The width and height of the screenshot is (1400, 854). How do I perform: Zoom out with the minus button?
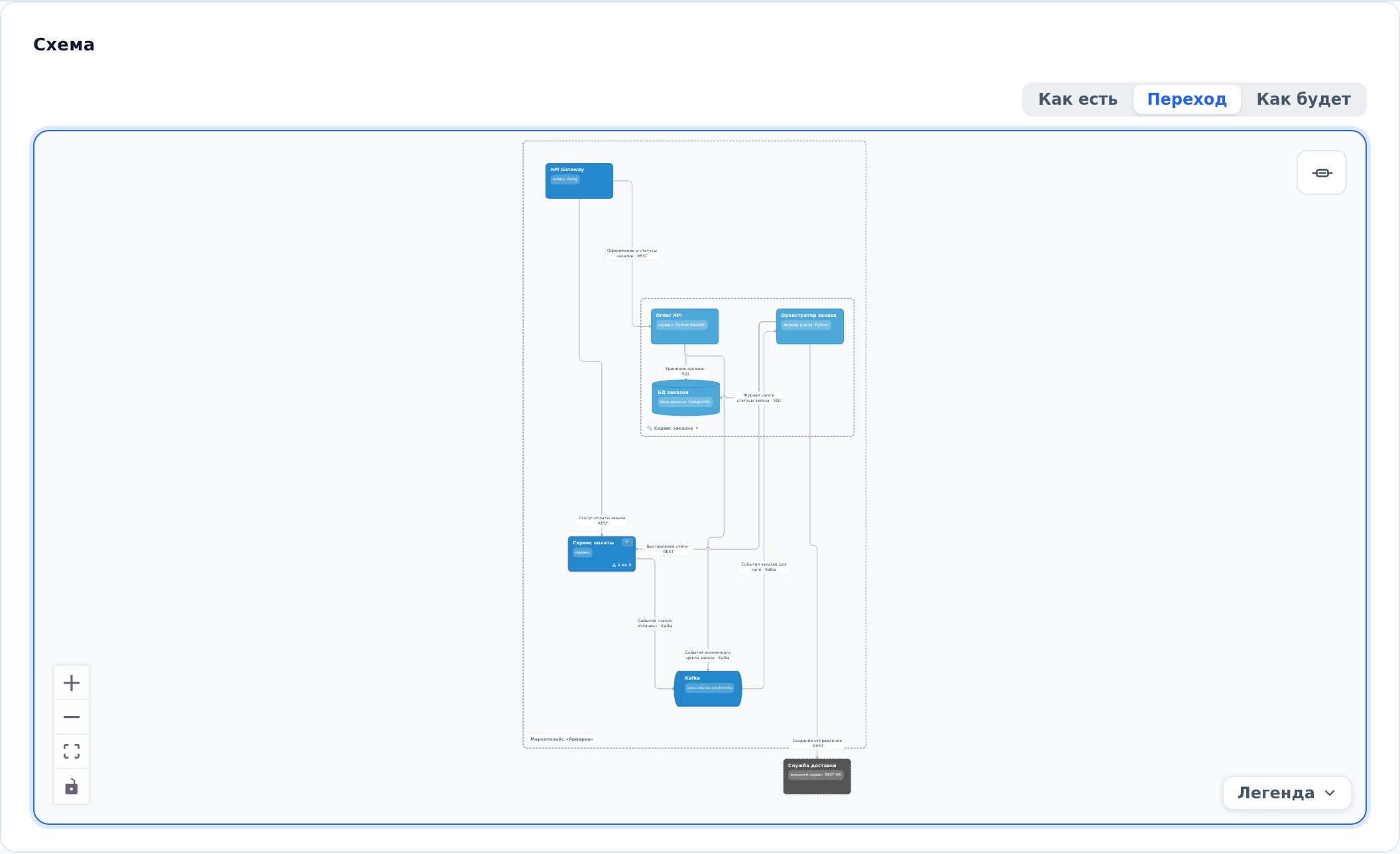coord(72,717)
